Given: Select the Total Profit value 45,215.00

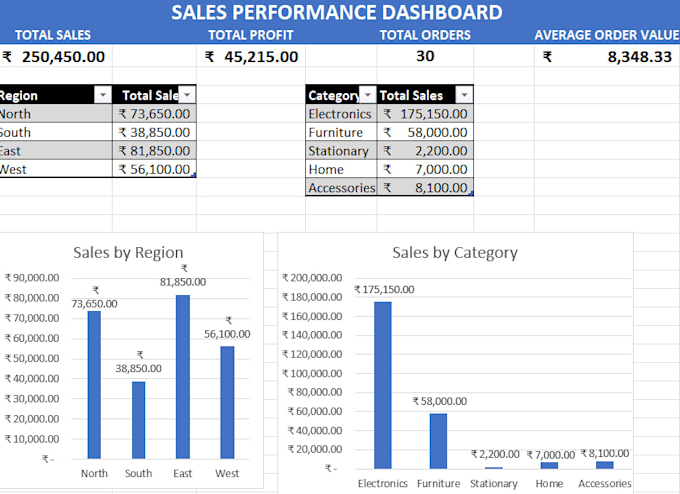Looking at the screenshot, I should click(x=251, y=57).
